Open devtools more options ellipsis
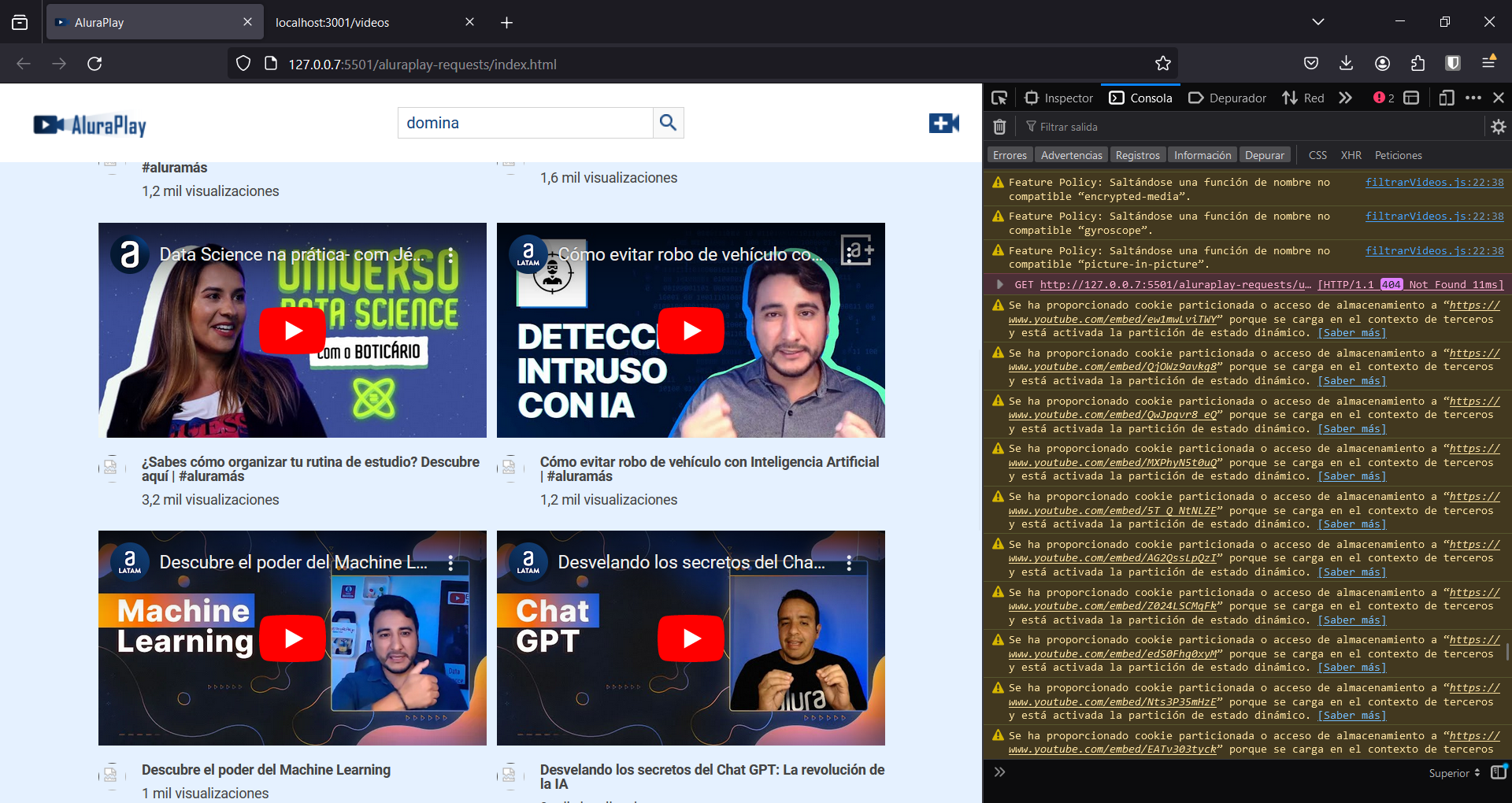Screen dimensions: 1512x803 tap(1473, 98)
